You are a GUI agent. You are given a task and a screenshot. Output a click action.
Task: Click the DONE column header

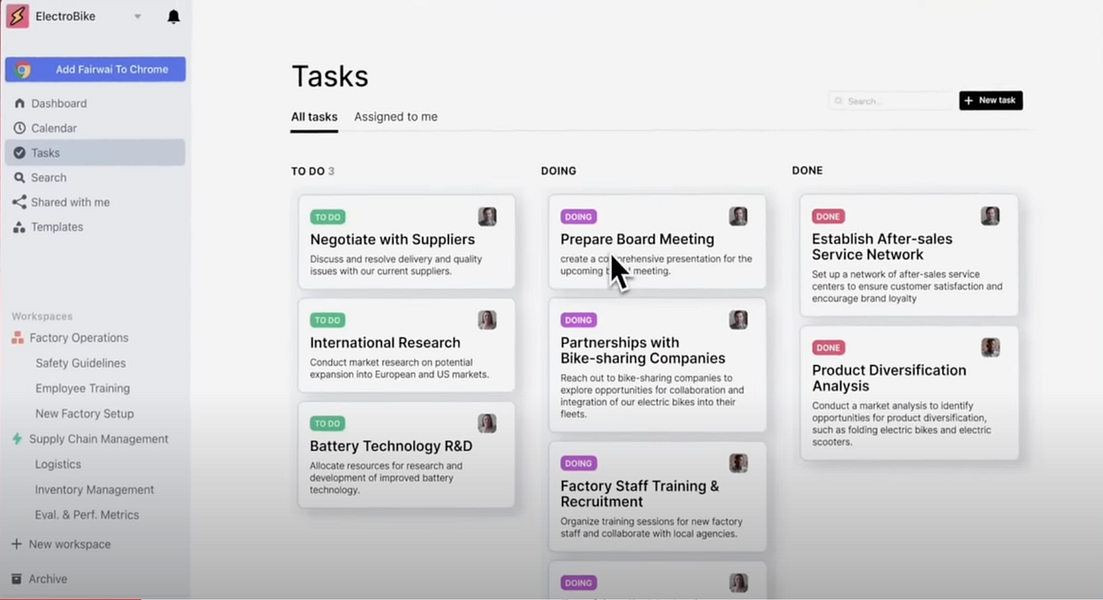[808, 170]
